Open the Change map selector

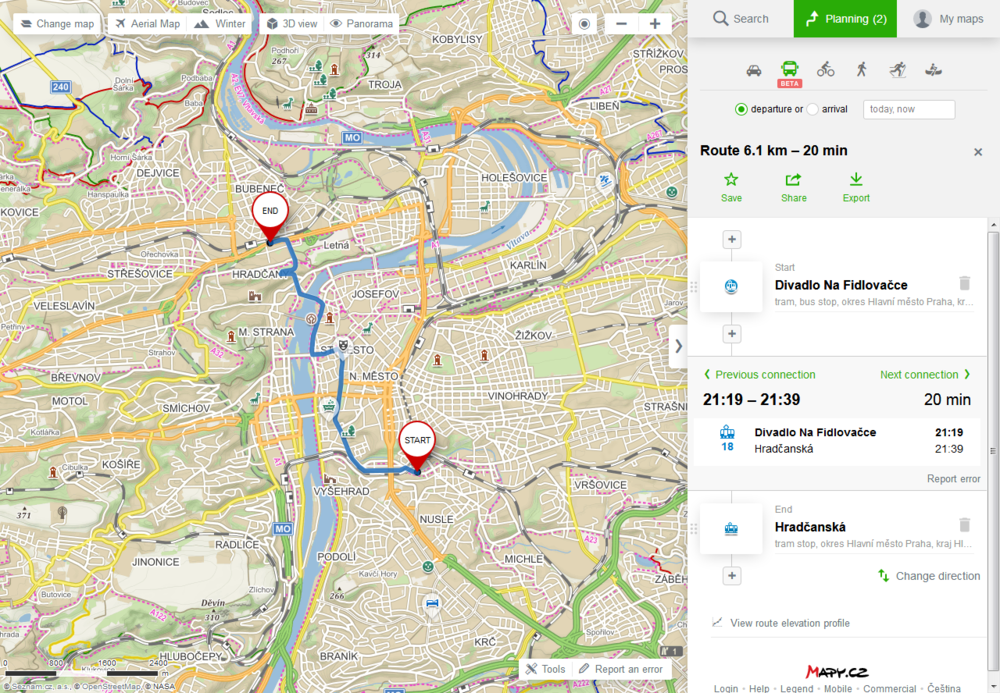click(x=56, y=23)
